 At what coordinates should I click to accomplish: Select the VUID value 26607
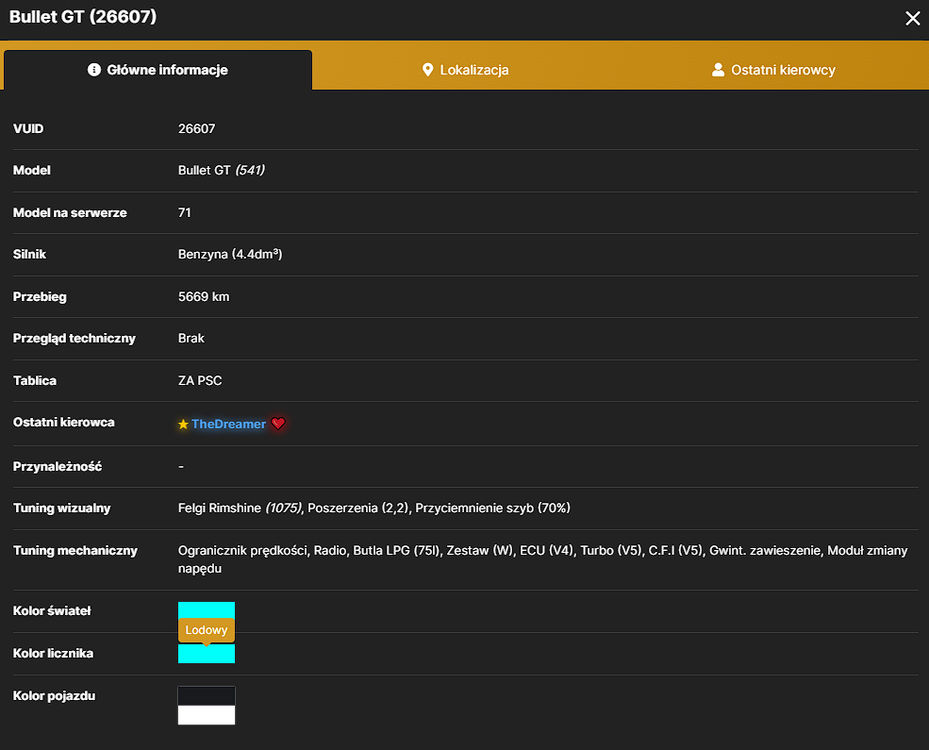pos(197,129)
